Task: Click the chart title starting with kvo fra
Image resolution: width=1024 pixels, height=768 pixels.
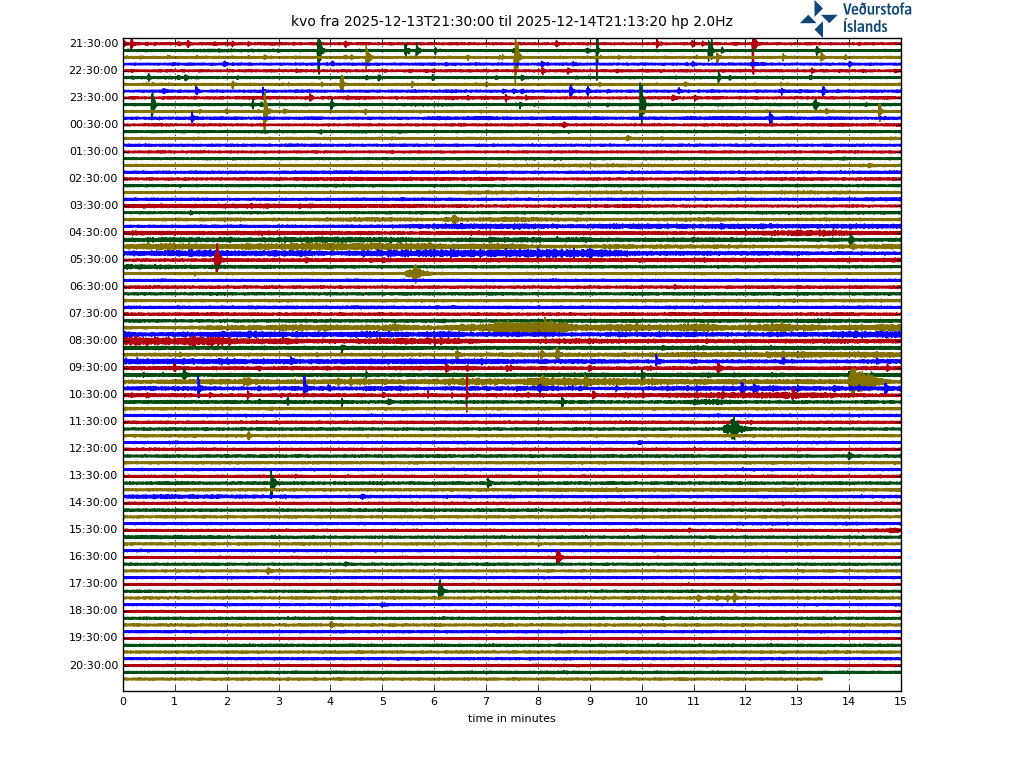Action: click(x=511, y=21)
